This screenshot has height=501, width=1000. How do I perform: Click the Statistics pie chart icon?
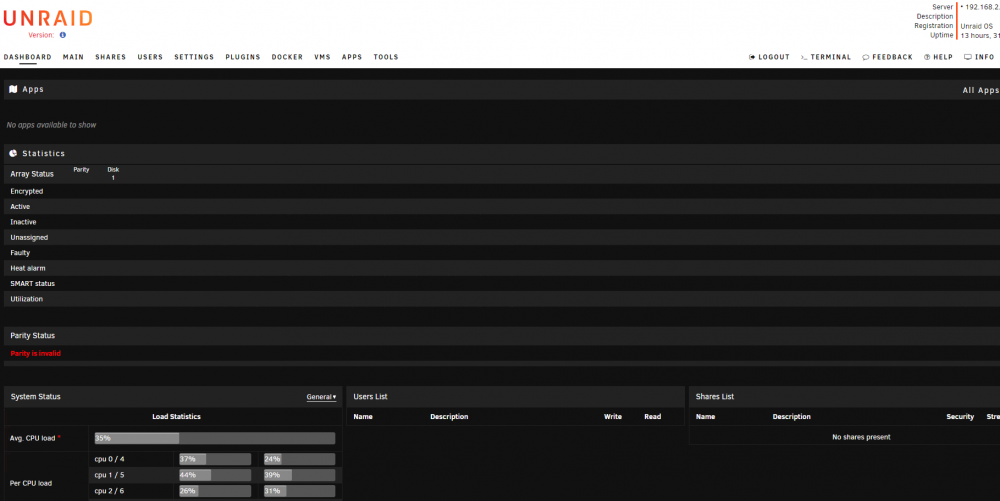(x=13, y=154)
